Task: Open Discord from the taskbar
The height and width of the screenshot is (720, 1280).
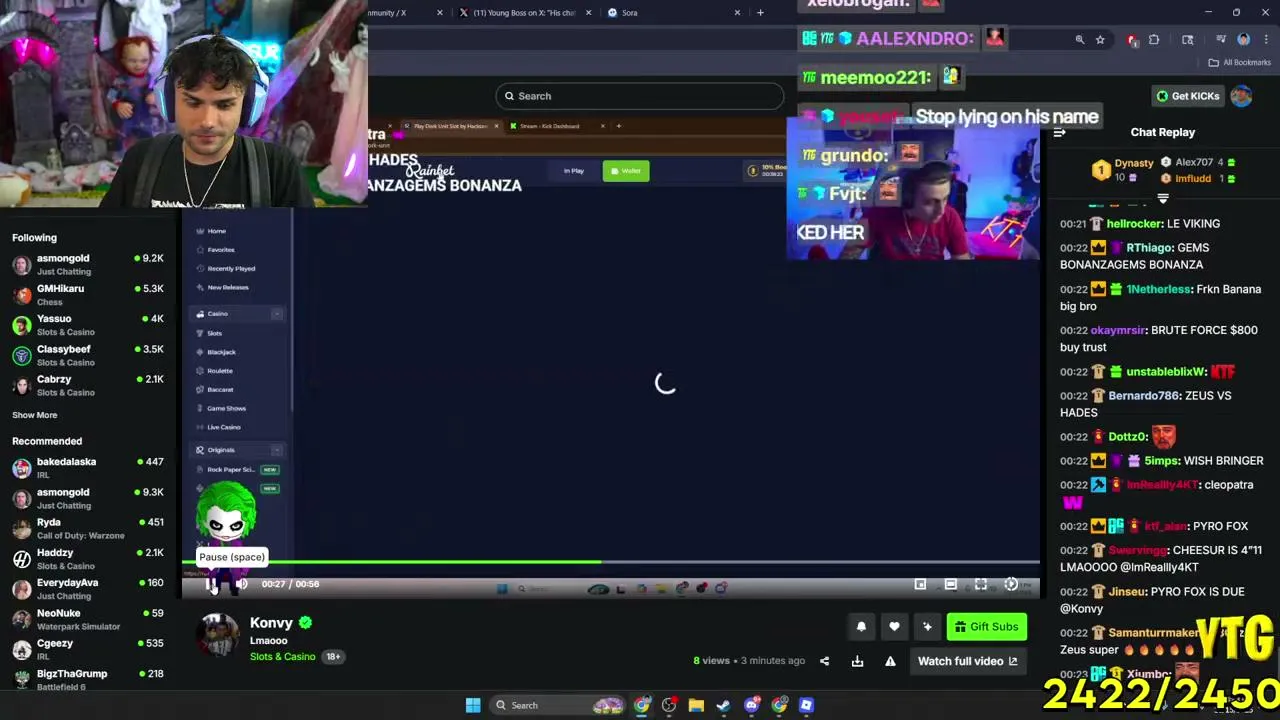Action: 752,705
